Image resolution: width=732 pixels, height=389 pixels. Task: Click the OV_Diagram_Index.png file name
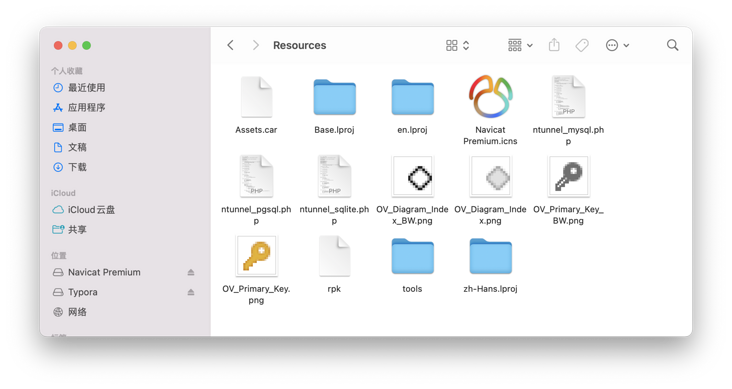point(490,215)
